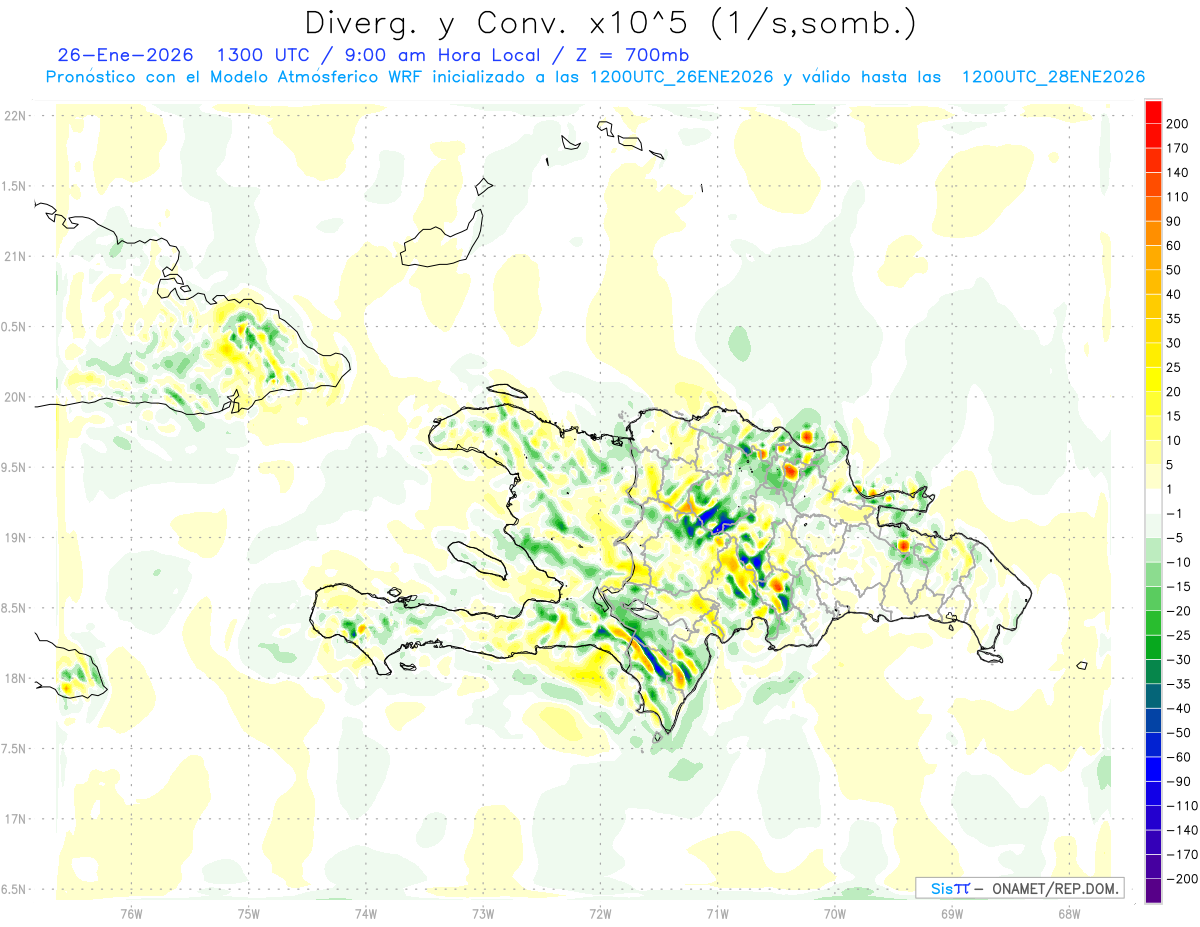Click the colorbar value "-110"
The height and width of the screenshot is (927, 1200).
tap(1180, 805)
